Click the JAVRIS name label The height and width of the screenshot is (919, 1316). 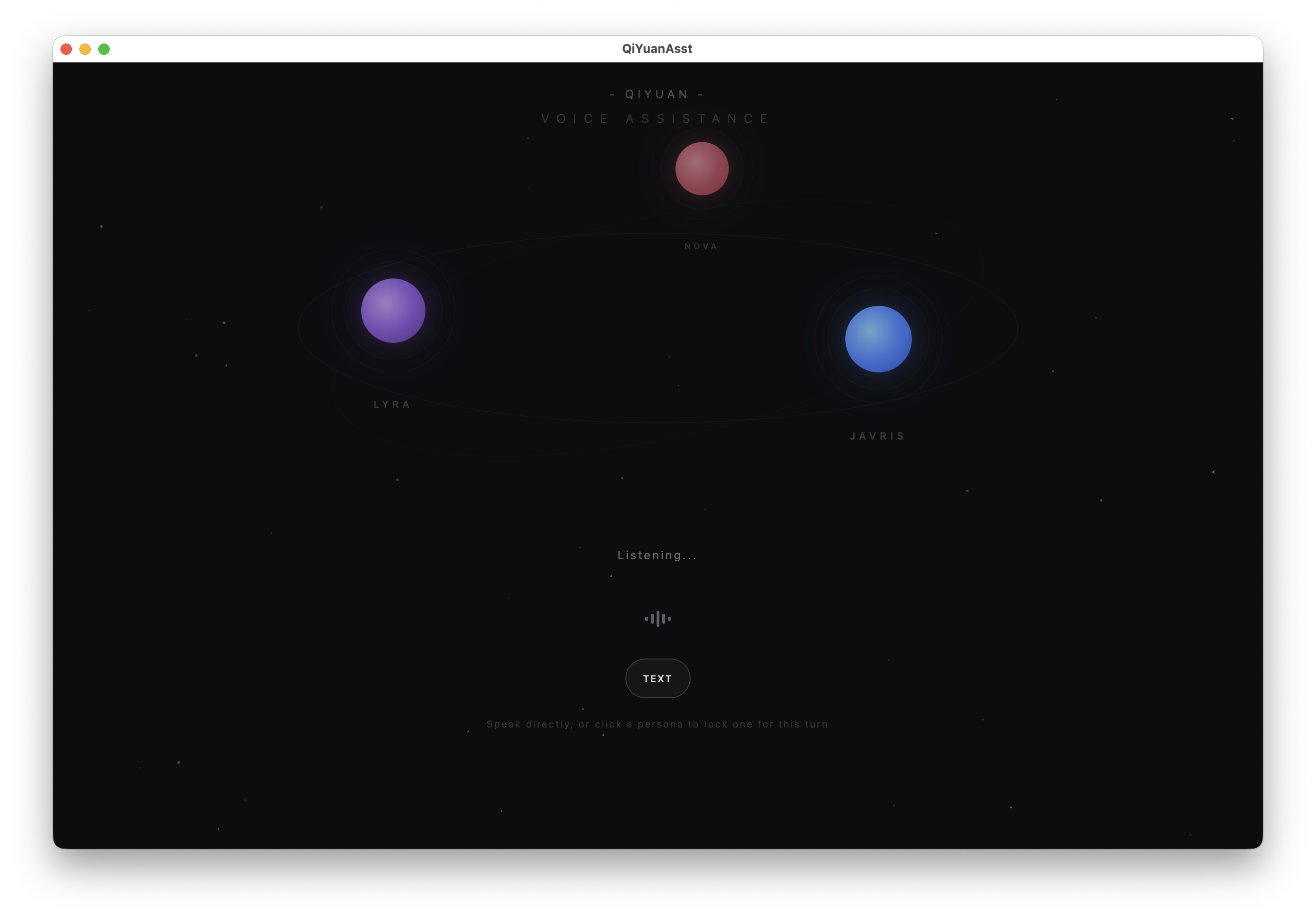click(x=877, y=436)
